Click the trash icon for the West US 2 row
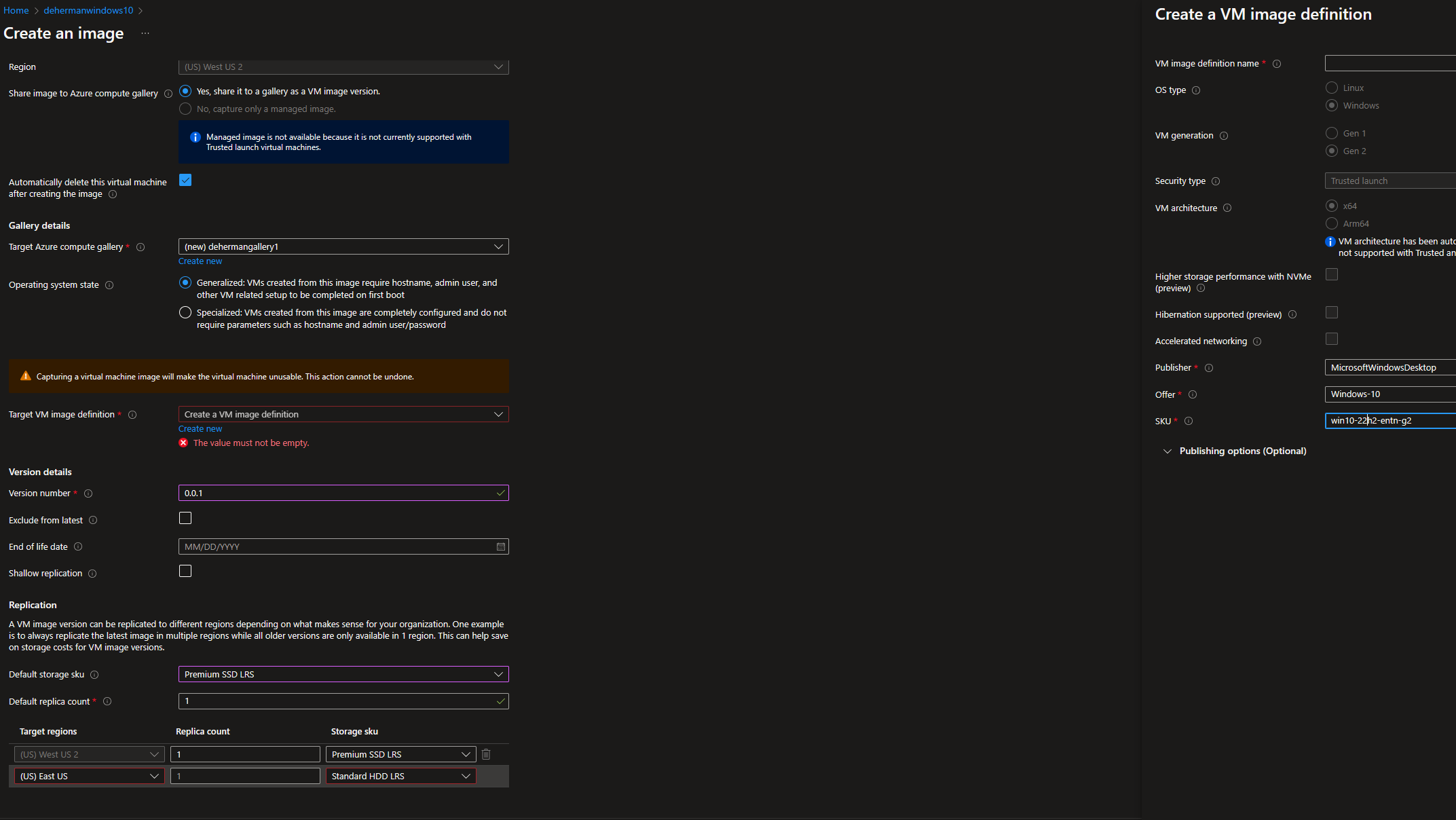Screen dimensions: 1456x820 click(486, 754)
